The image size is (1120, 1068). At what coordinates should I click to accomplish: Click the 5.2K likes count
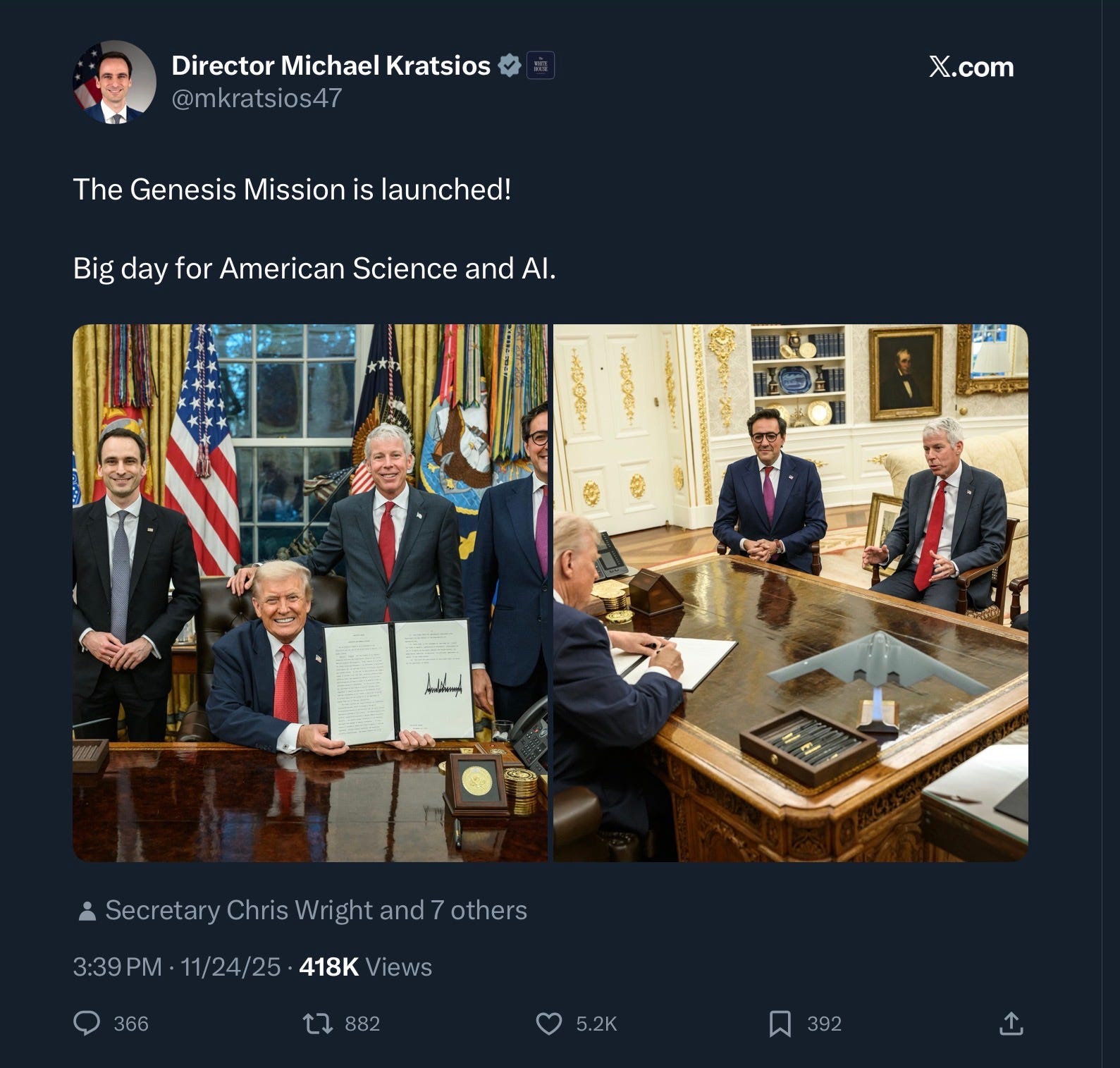click(x=596, y=1024)
